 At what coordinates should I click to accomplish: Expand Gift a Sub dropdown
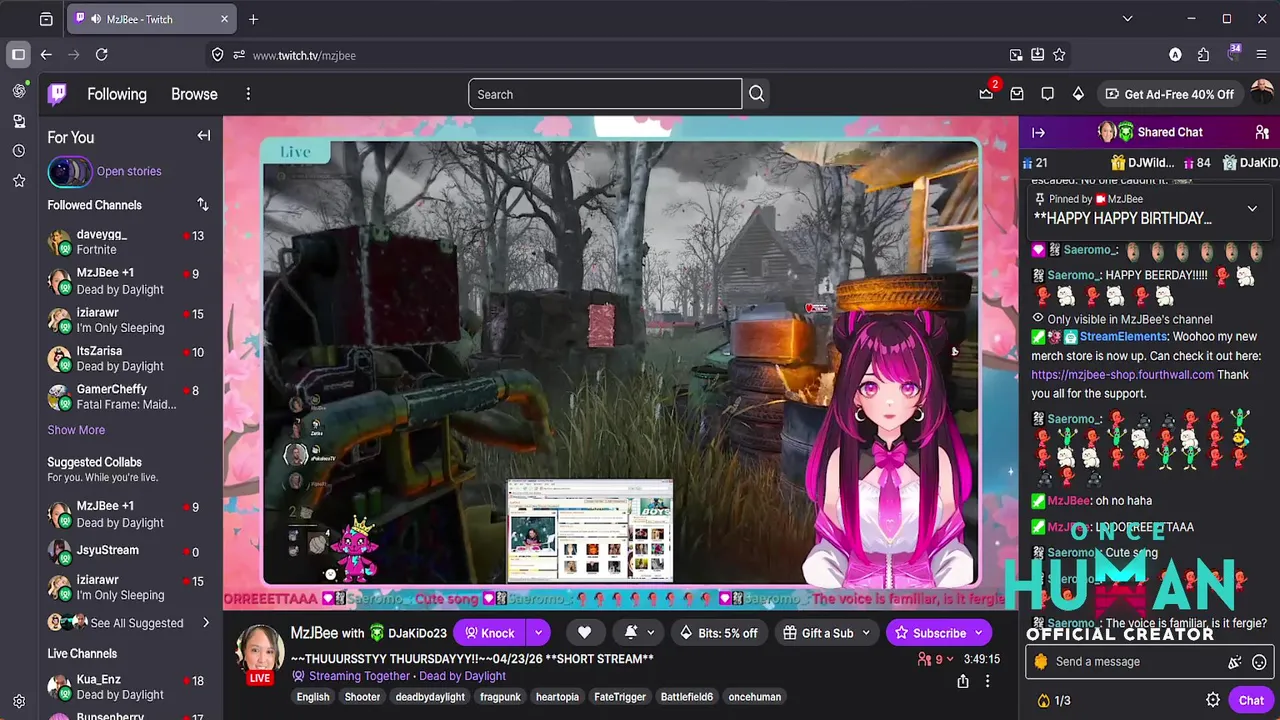[866, 633]
